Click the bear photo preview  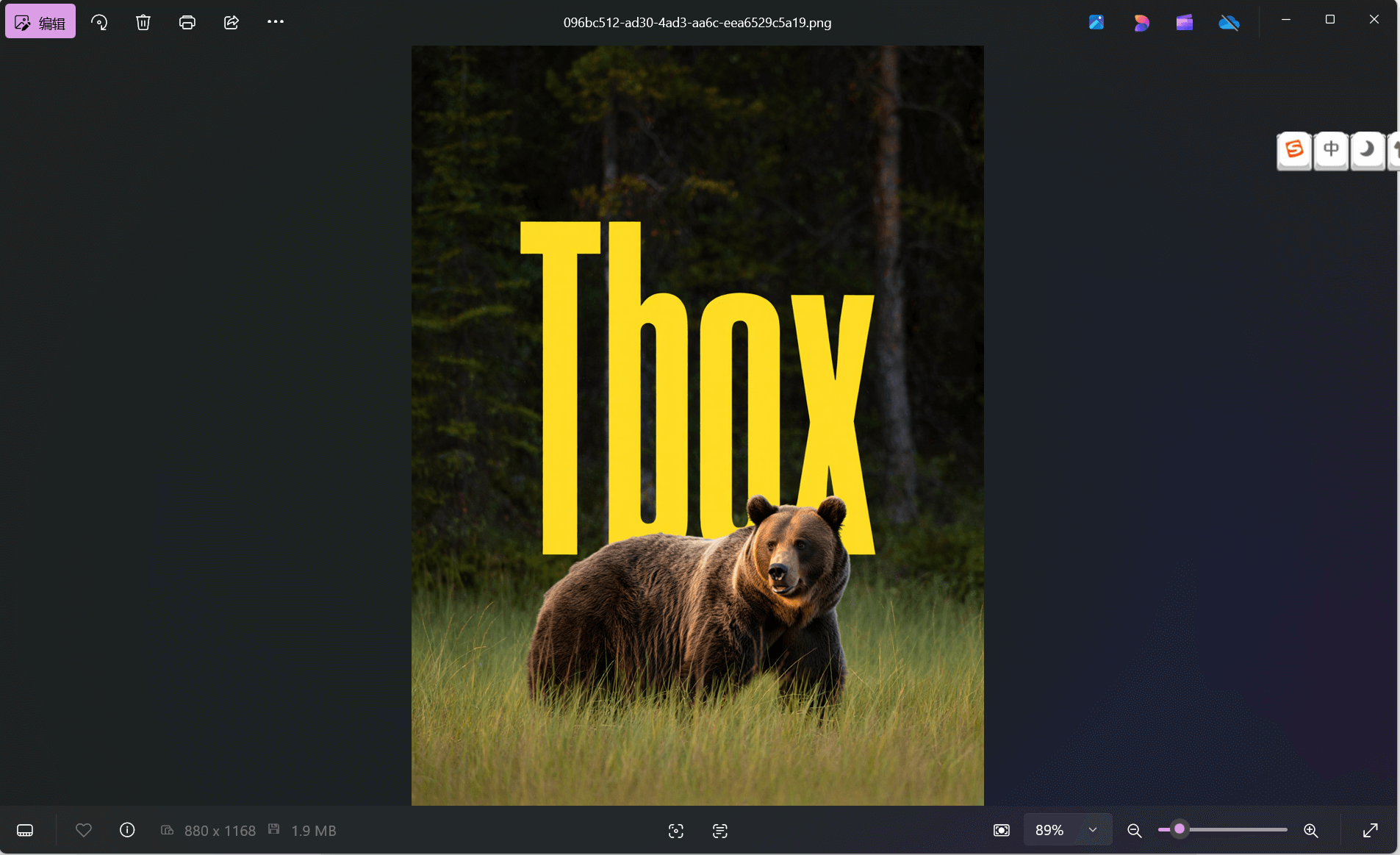[x=697, y=425]
